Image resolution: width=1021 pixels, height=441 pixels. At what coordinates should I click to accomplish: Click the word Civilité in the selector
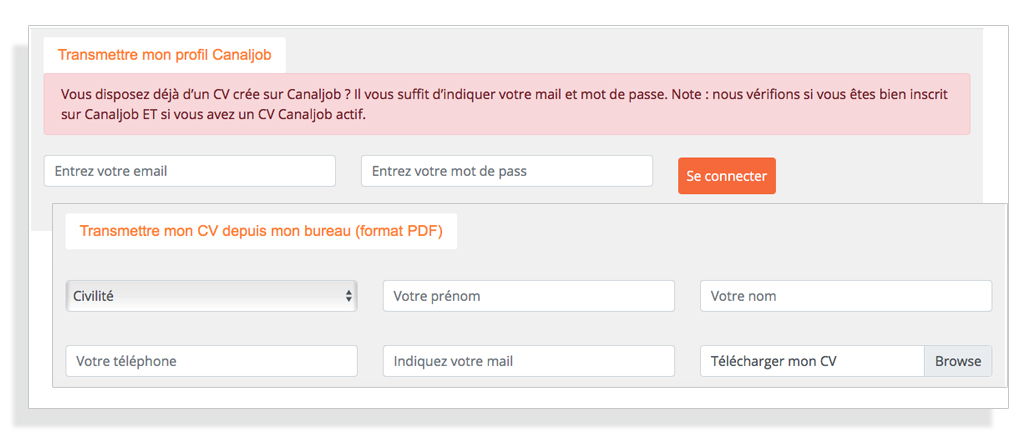(x=94, y=296)
